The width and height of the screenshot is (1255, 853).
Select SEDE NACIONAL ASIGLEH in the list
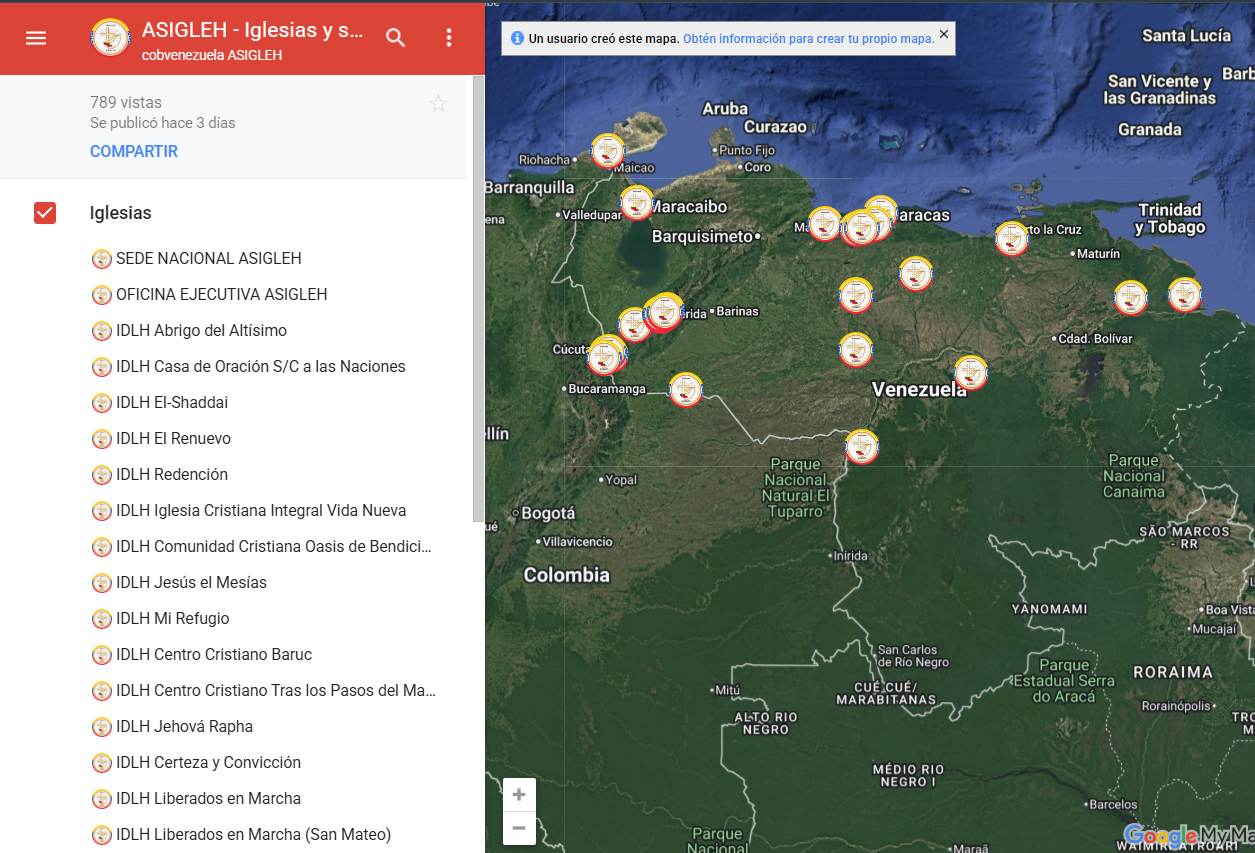[208, 259]
